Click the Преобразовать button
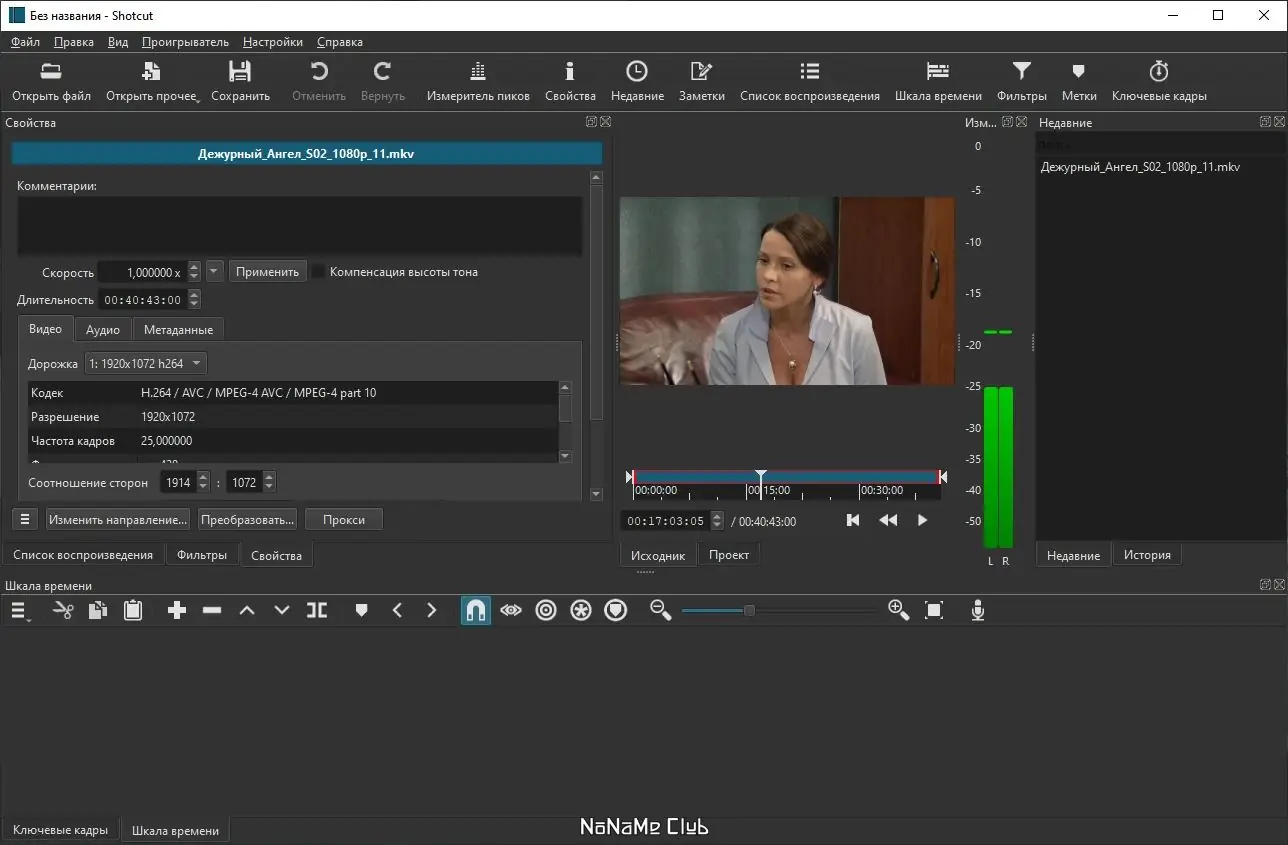 coord(247,520)
